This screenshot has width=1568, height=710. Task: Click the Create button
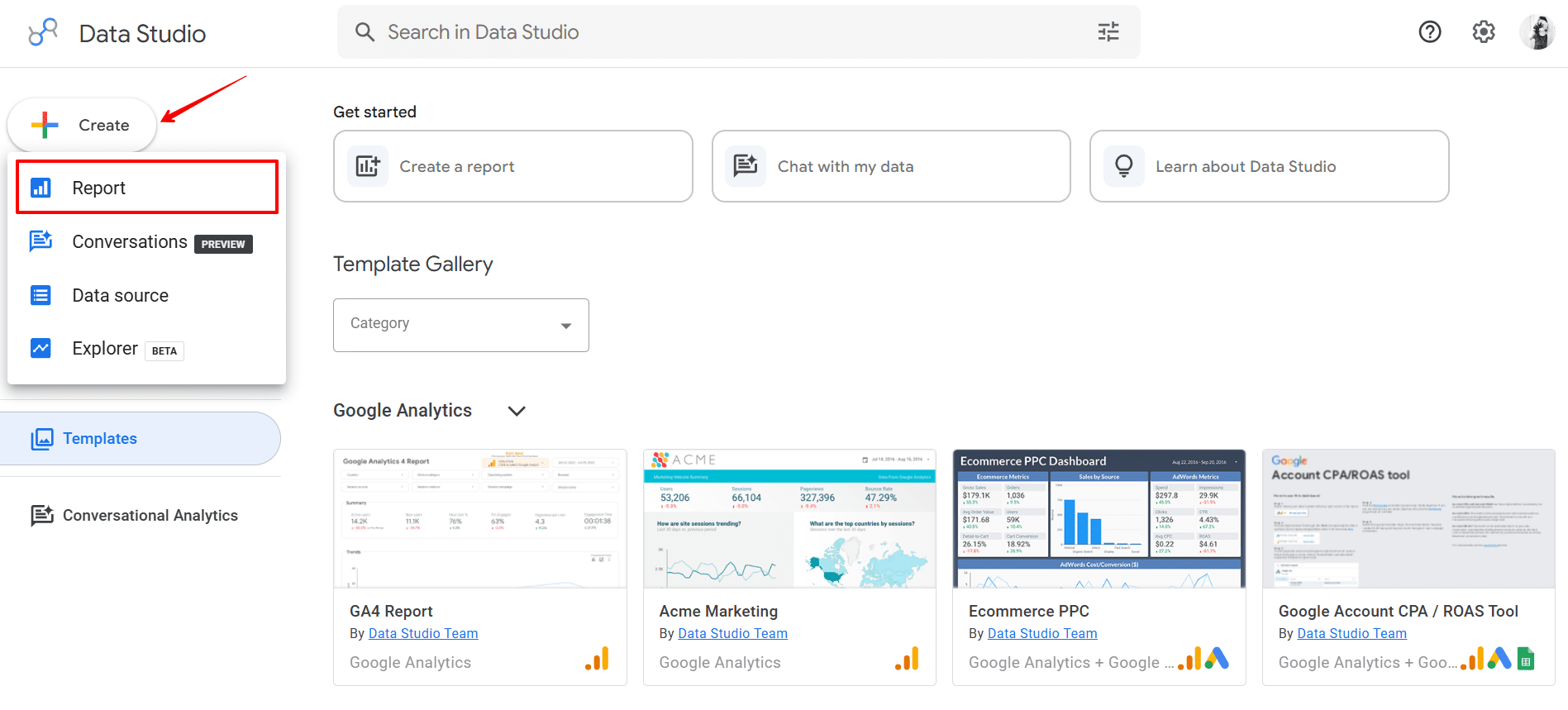tap(82, 125)
